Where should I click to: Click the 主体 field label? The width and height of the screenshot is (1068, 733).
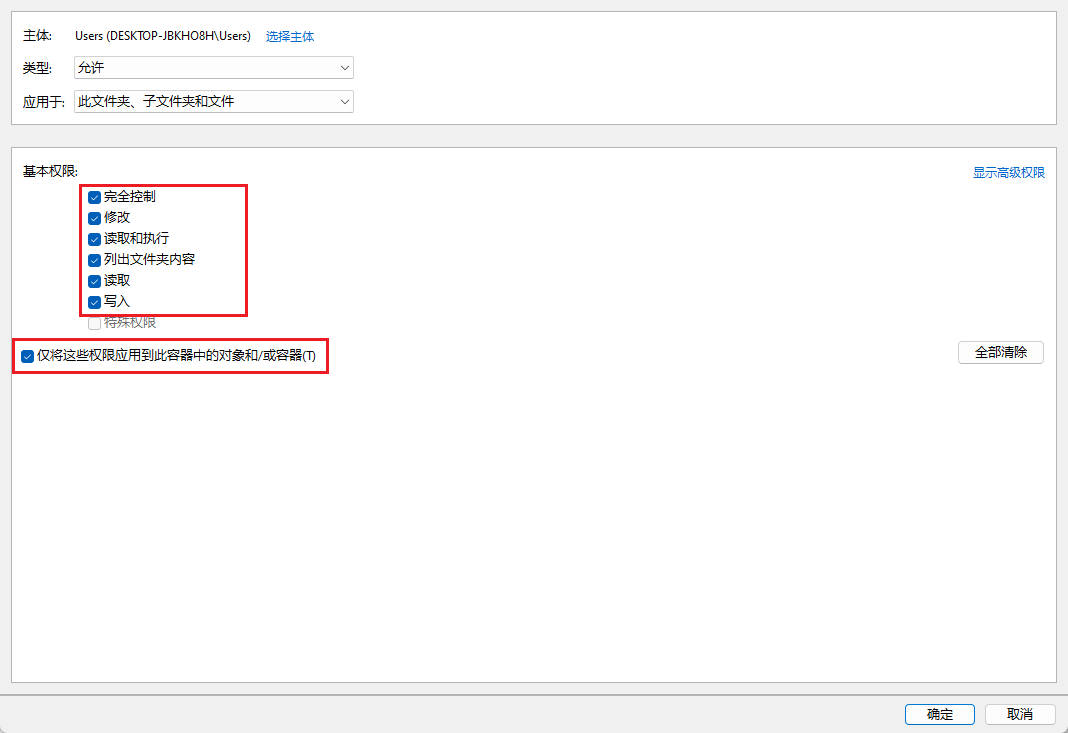click(x=37, y=36)
